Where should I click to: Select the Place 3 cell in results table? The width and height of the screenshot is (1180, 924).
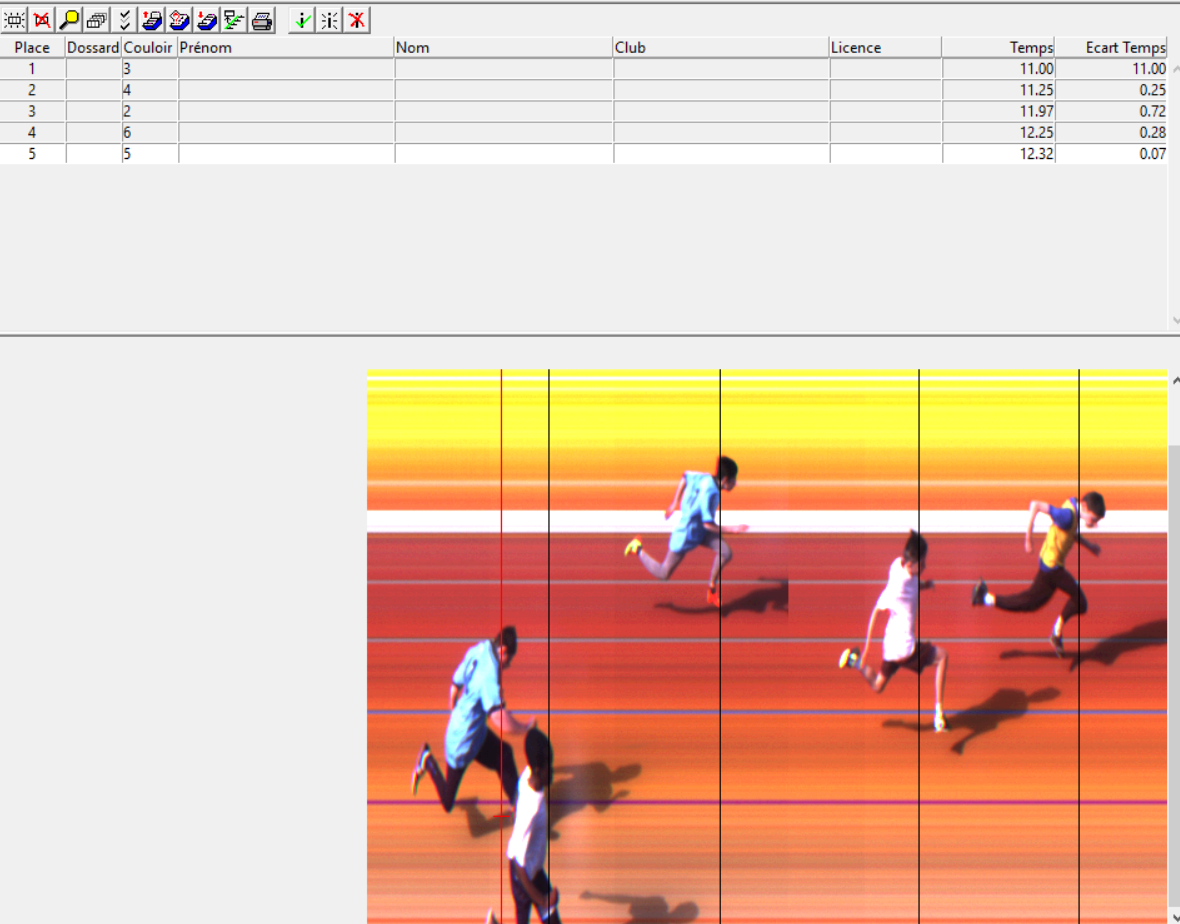click(x=32, y=111)
